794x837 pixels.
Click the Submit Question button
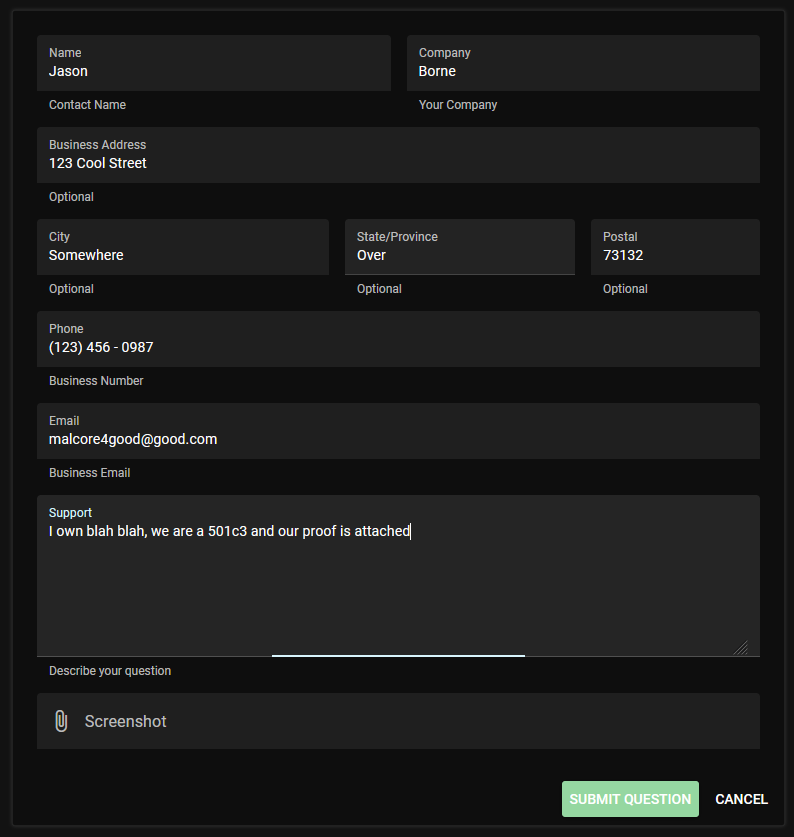point(630,799)
